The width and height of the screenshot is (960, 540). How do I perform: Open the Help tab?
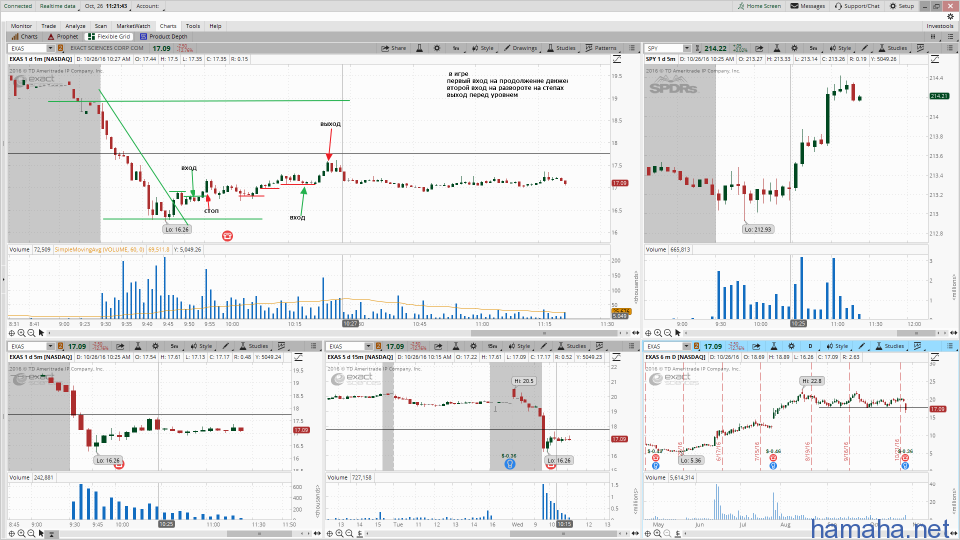click(215, 26)
